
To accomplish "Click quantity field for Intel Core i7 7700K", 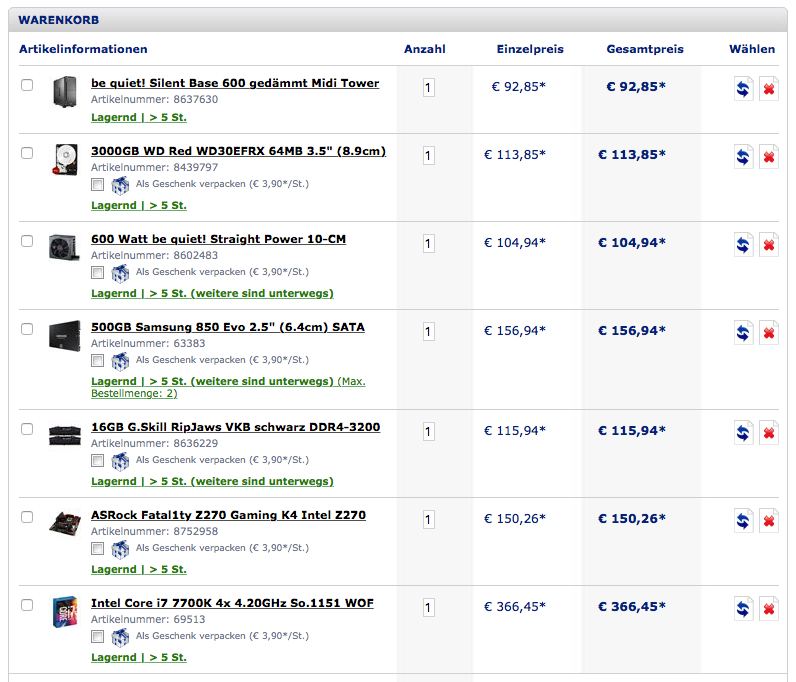I will point(429,608).
